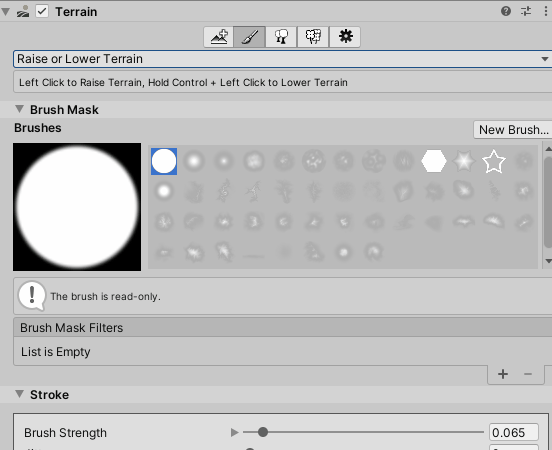Screen dimensions: 552x450
Task: Select the eight-point starburst brush thumbnail
Action: pyautogui.click(x=464, y=161)
